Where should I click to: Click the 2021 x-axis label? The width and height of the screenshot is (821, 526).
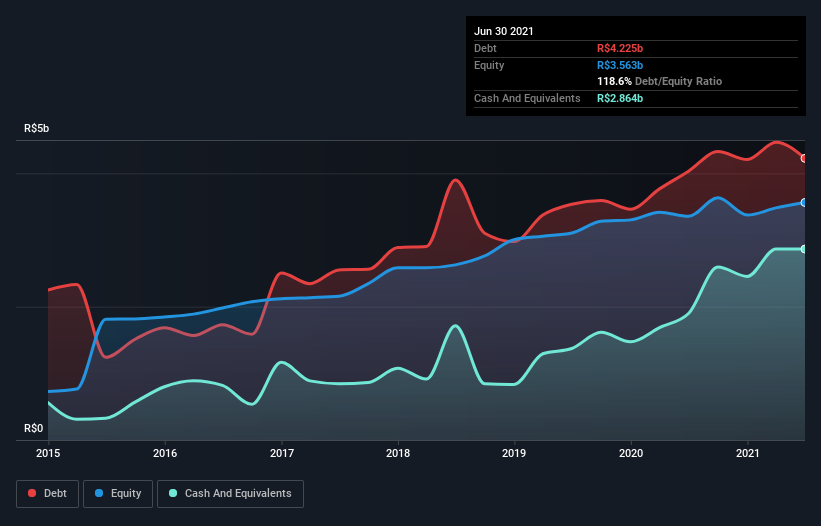click(748, 453)
